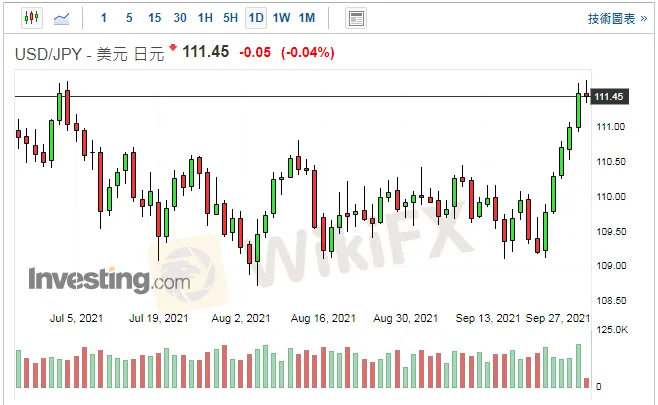Viewport: 658px width, 405px height.
Task: Click the red down-arrow next to price
Action: (x=172, y=48)
